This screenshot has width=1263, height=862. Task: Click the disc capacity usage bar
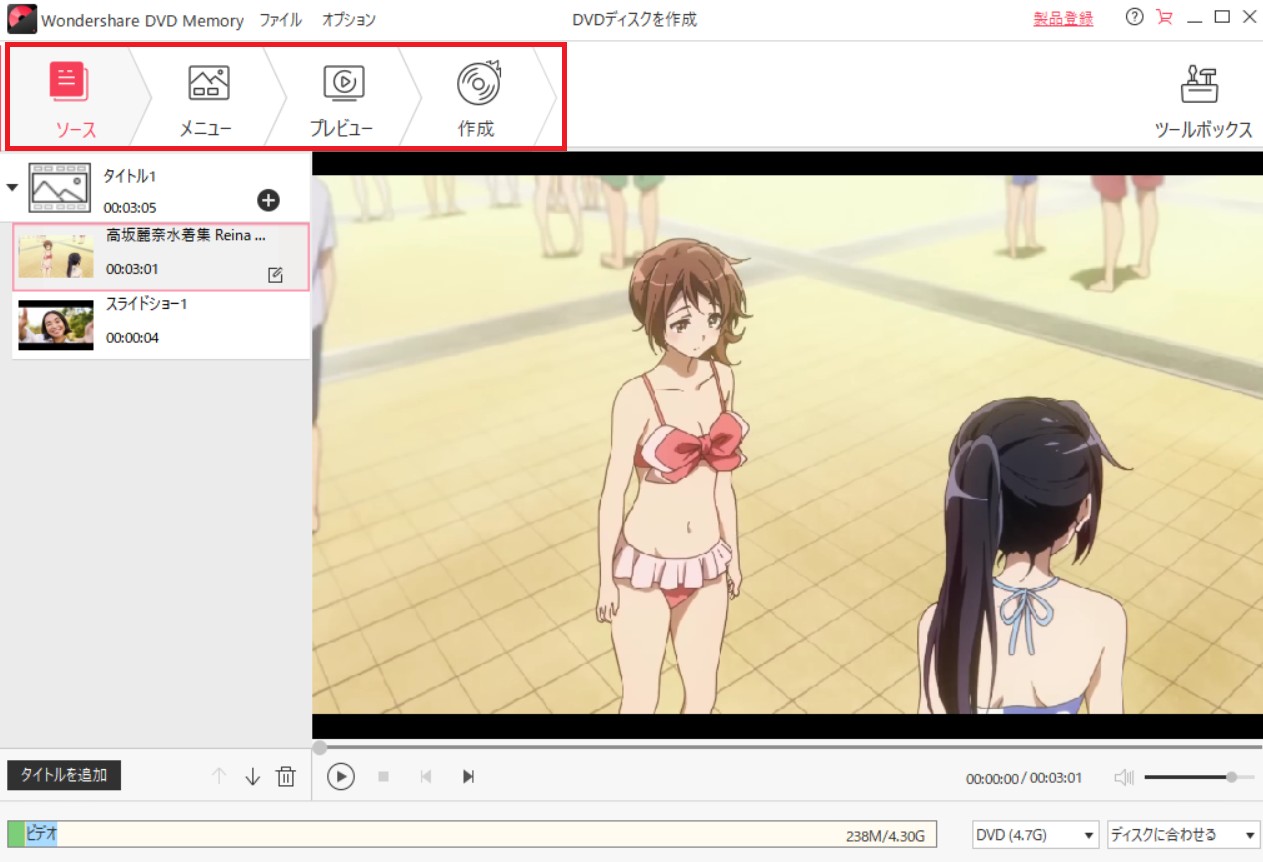[x=473, y=834]
